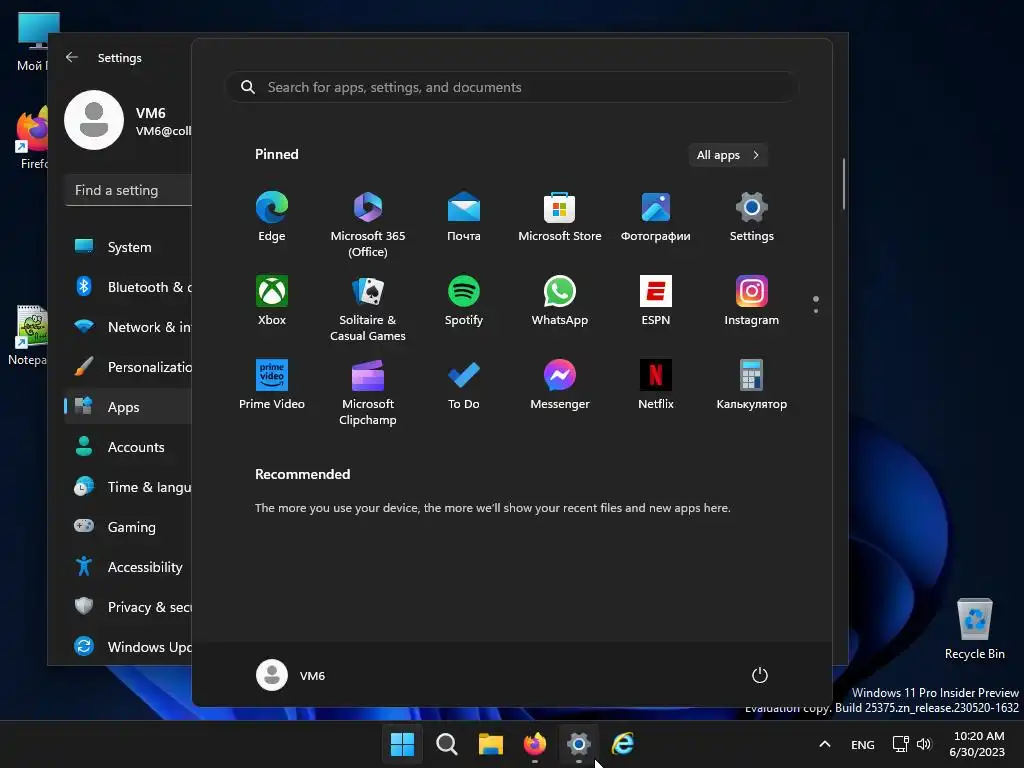Open Netflix pinned app
The width and height of the screenshot is (1024, 768).
[656, 385]
